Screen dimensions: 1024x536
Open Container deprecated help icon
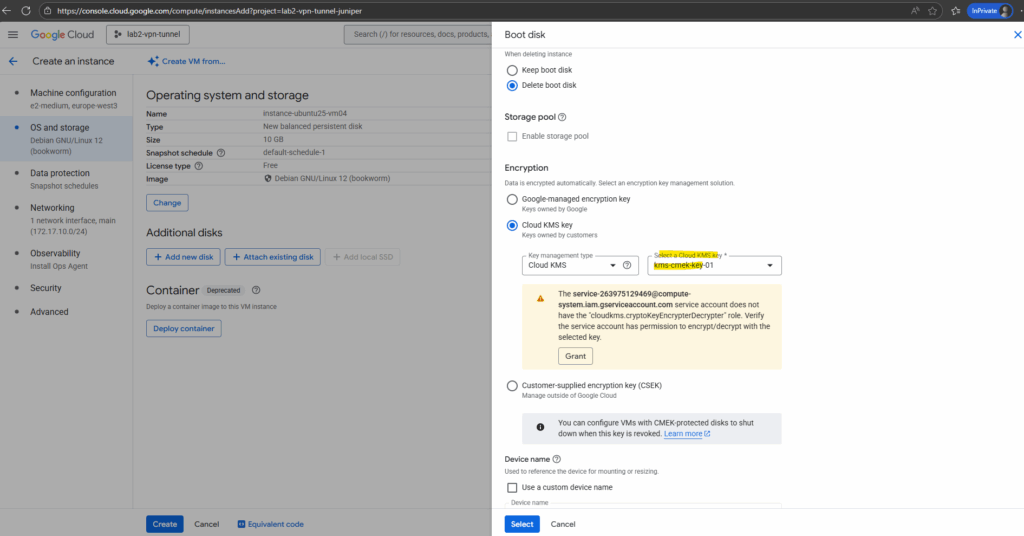coord(256,290)
